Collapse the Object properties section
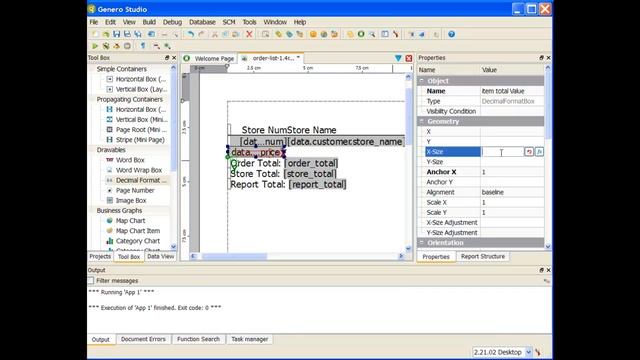640x360 pixels. point(422,81)
